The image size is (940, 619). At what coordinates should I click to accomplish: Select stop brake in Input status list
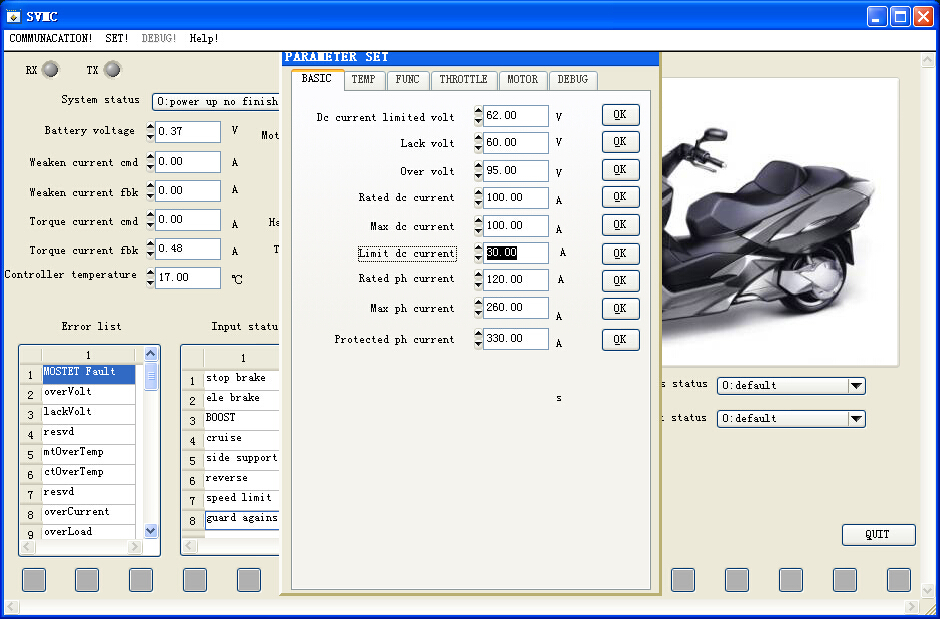click(242, 380)
